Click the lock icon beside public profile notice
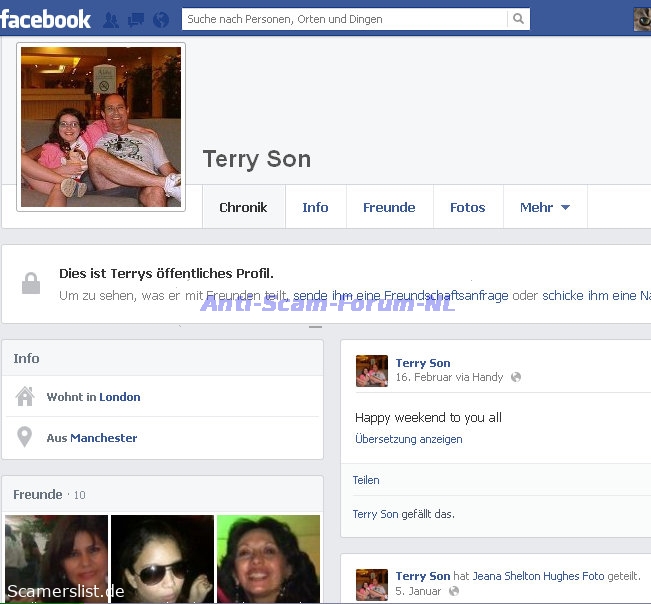 [x=31, y=284]
